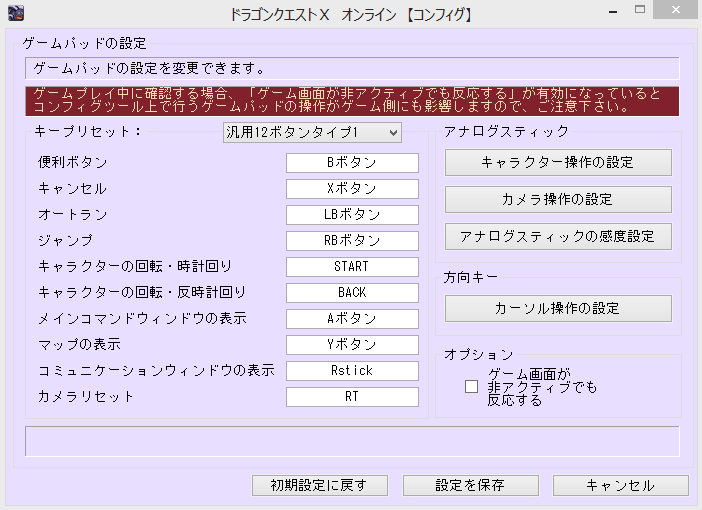Image resolution: width=702 pixels, height=510 pixels.
Task: Select the メインコマンドウィンドウ field showing Aボタン
Action: 352,318
